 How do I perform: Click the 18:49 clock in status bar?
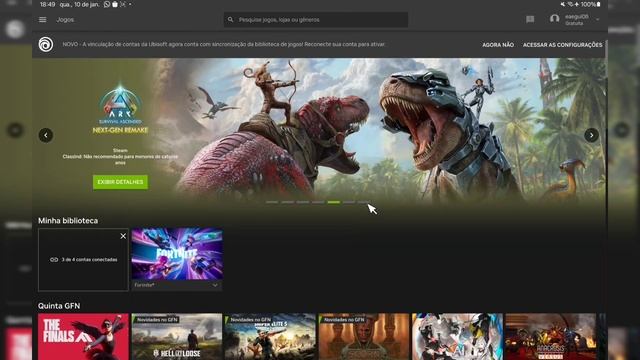coord(47,4)
